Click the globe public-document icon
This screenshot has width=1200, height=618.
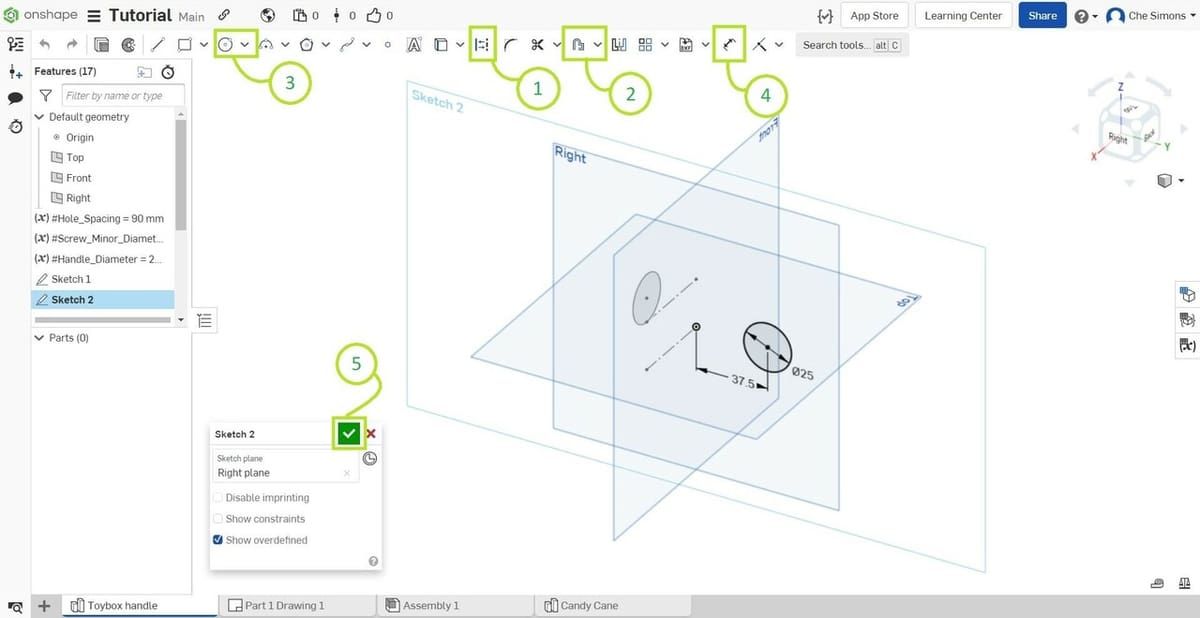coord(267,16)
